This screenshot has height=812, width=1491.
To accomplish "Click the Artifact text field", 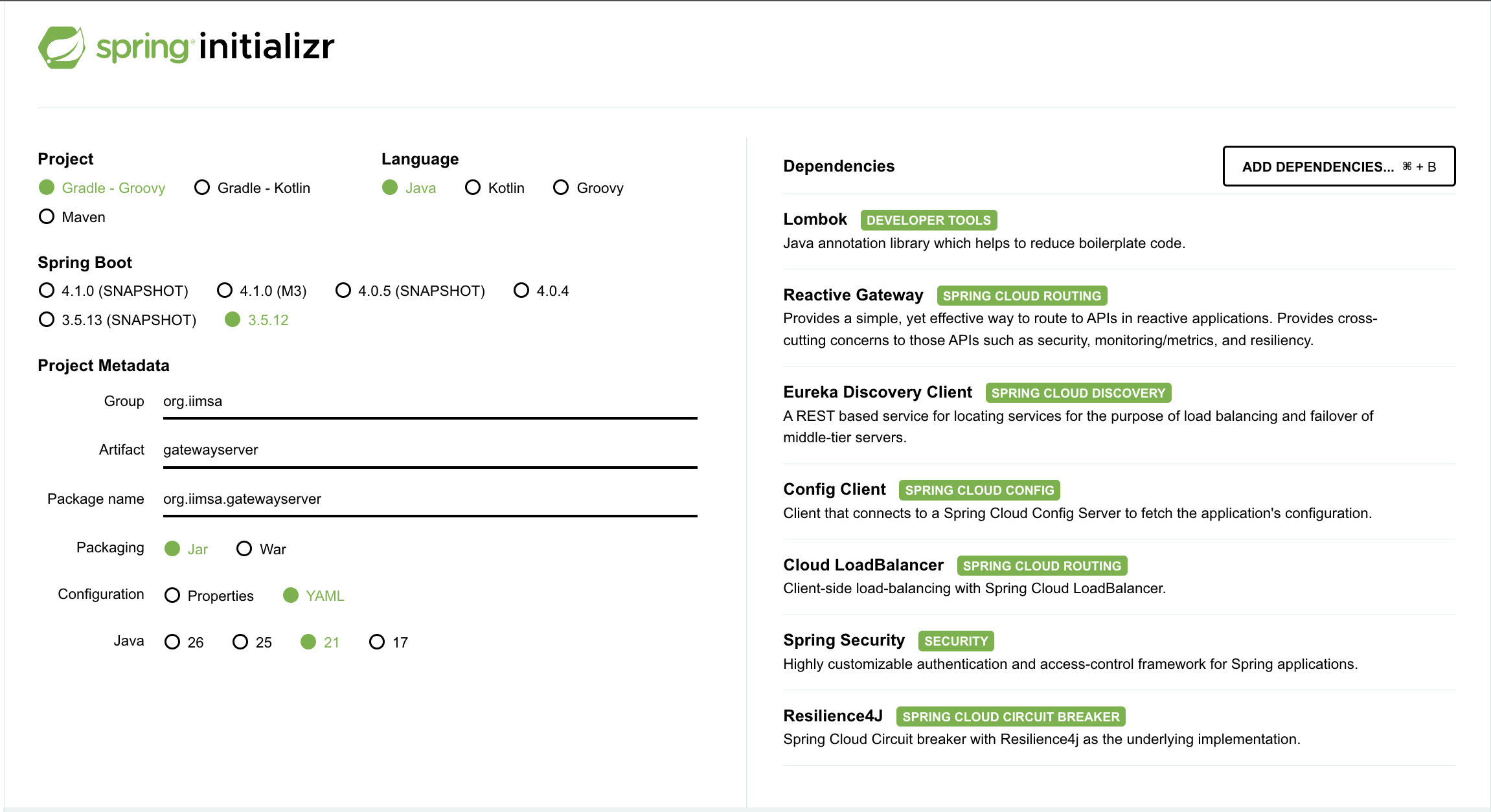I will (429, 450).
